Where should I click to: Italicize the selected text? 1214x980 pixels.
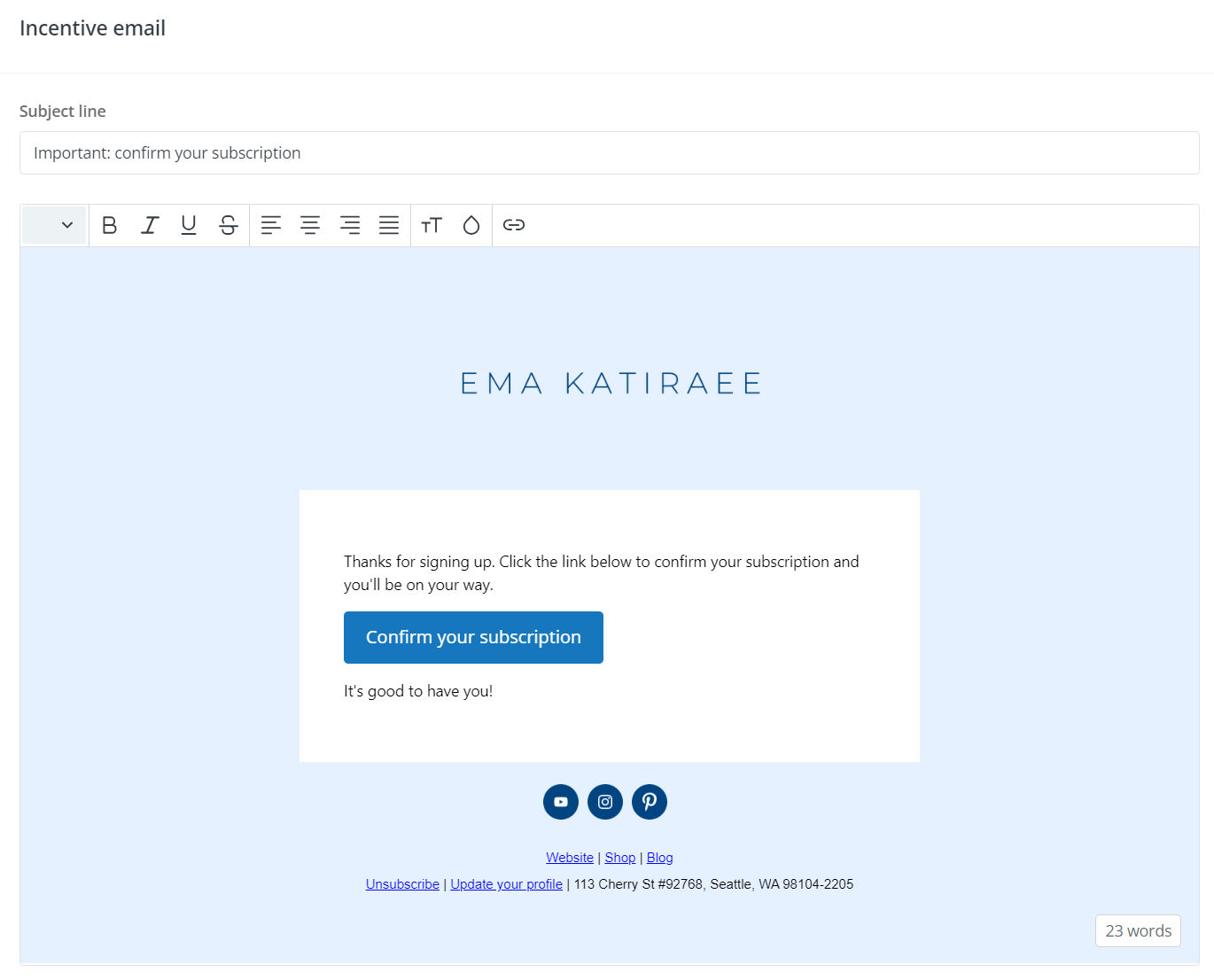pyautogui.click(x=149, y=225)
